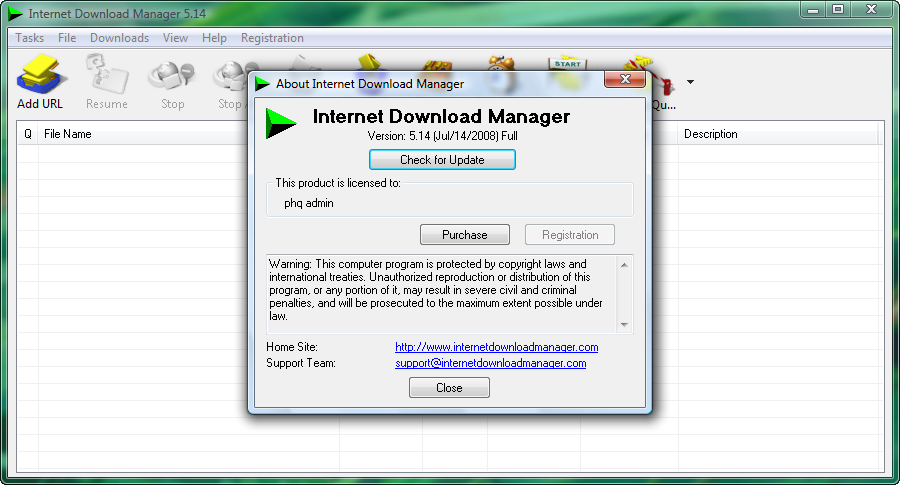The width and height of the screenshot is (900, 485).
Task: Click the warning text scroll up arrow
Action: coord(624,265)
